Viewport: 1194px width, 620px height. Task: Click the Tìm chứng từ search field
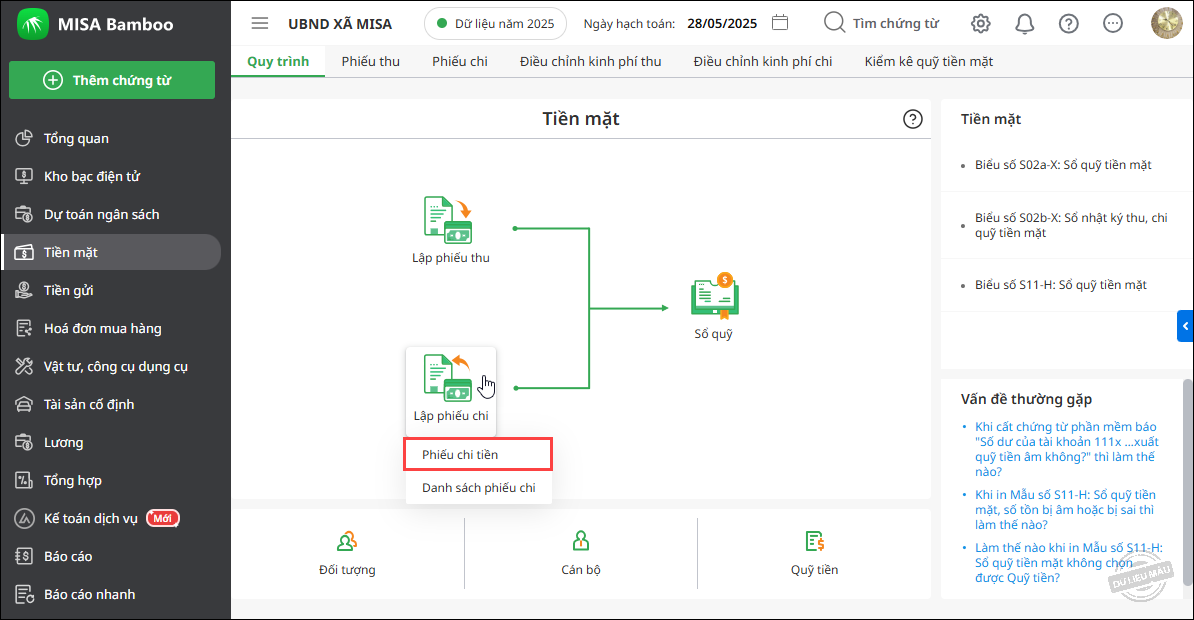(896, 24)
